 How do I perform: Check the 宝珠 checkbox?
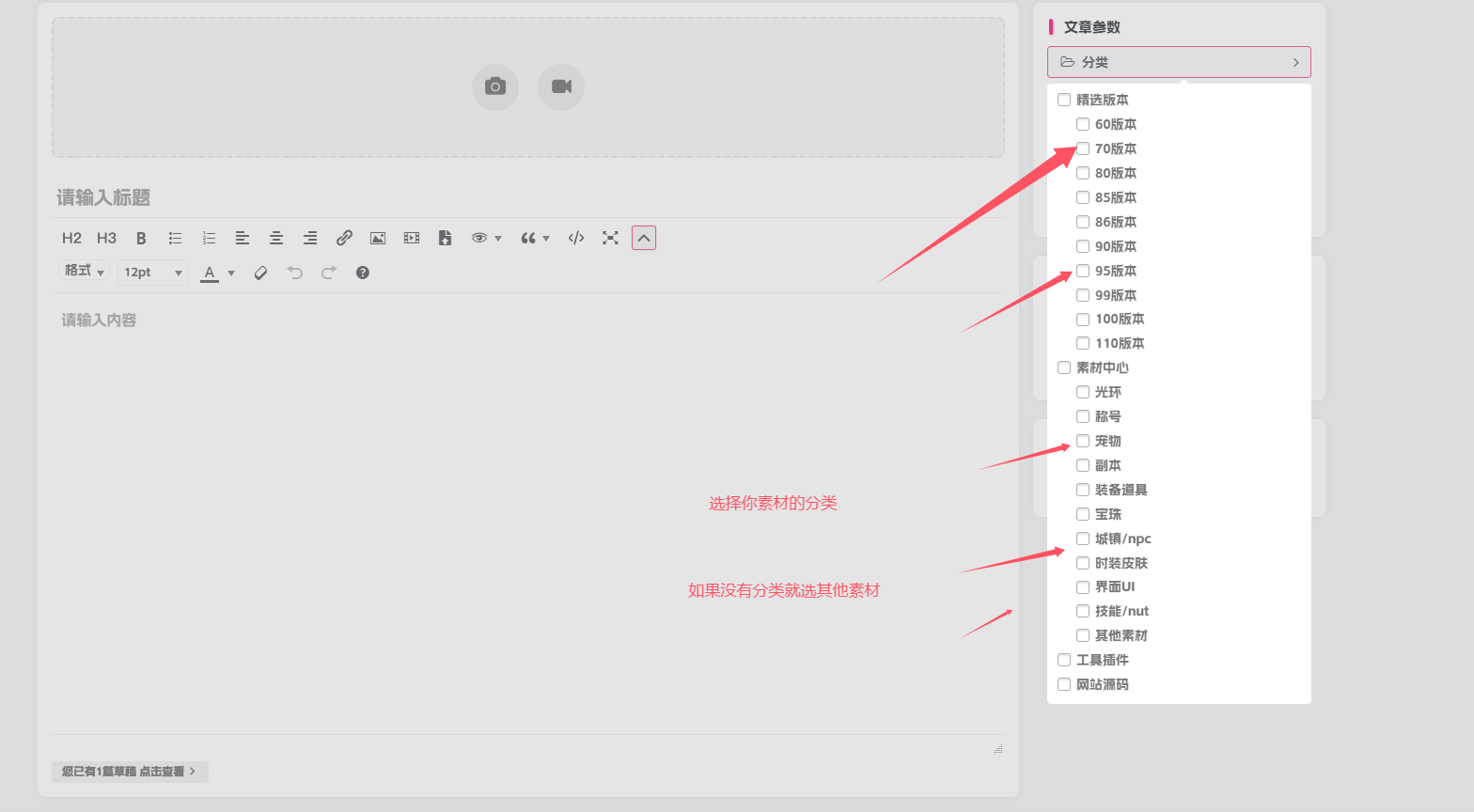[x=1083, y=514]
